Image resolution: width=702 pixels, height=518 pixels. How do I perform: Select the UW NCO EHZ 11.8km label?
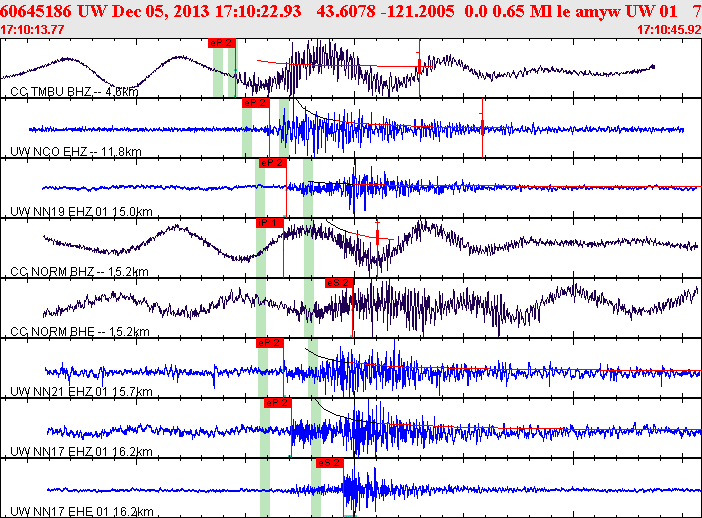[76, 152]
